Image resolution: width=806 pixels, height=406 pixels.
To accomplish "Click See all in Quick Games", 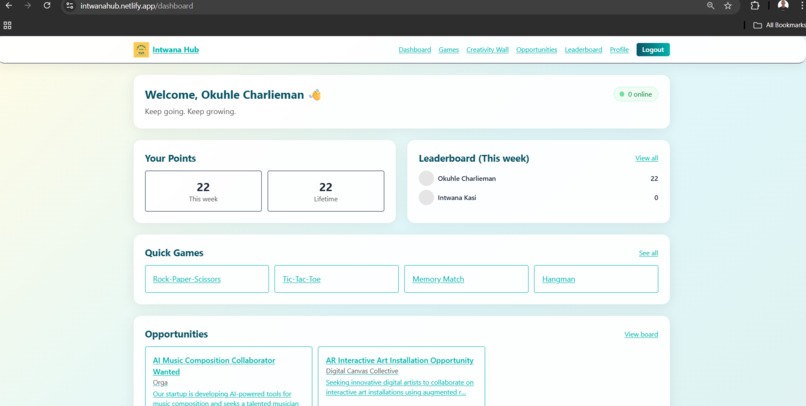I will [648, 253].
